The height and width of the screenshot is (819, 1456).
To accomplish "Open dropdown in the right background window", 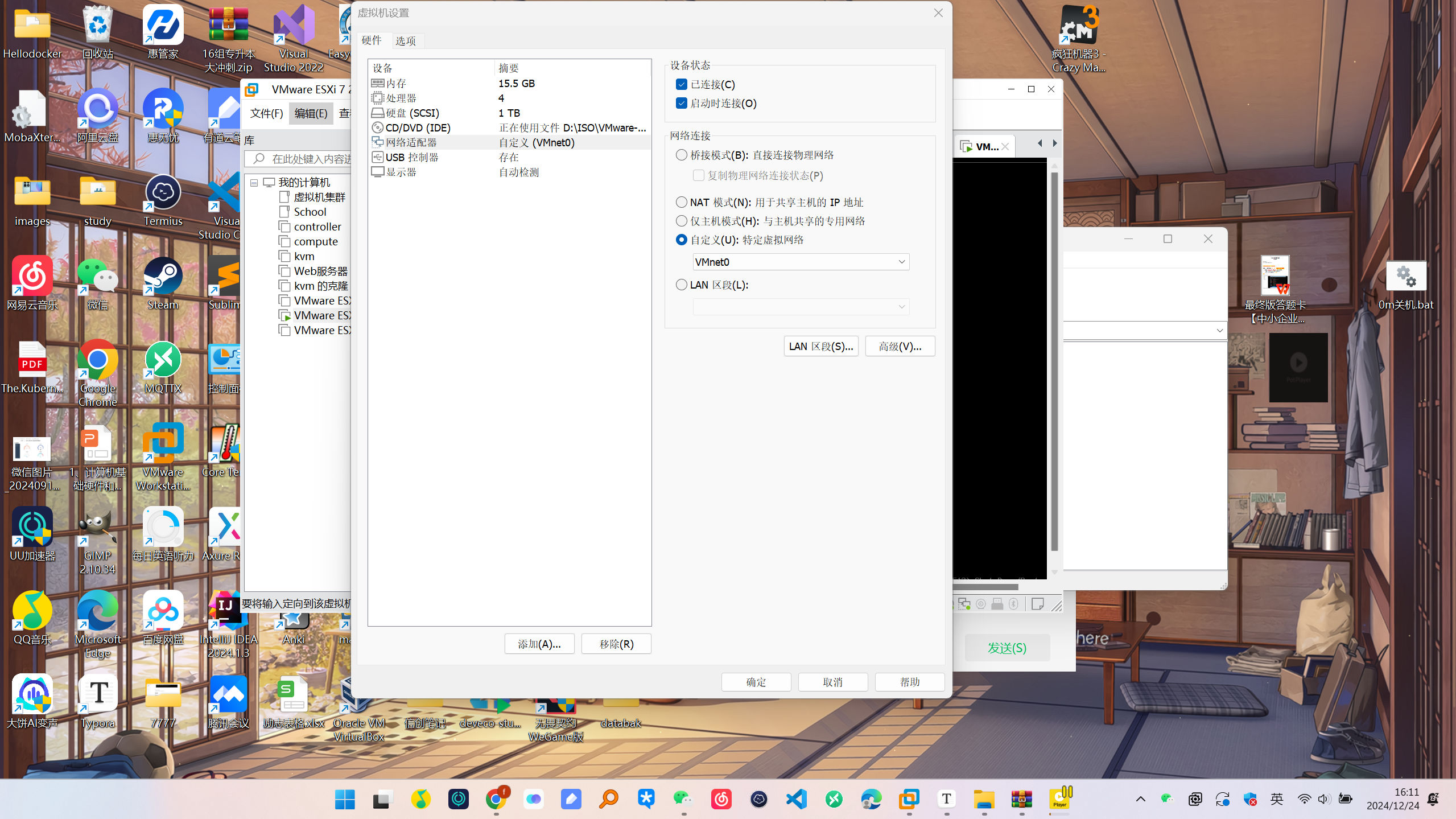I will click(1219, 330).
